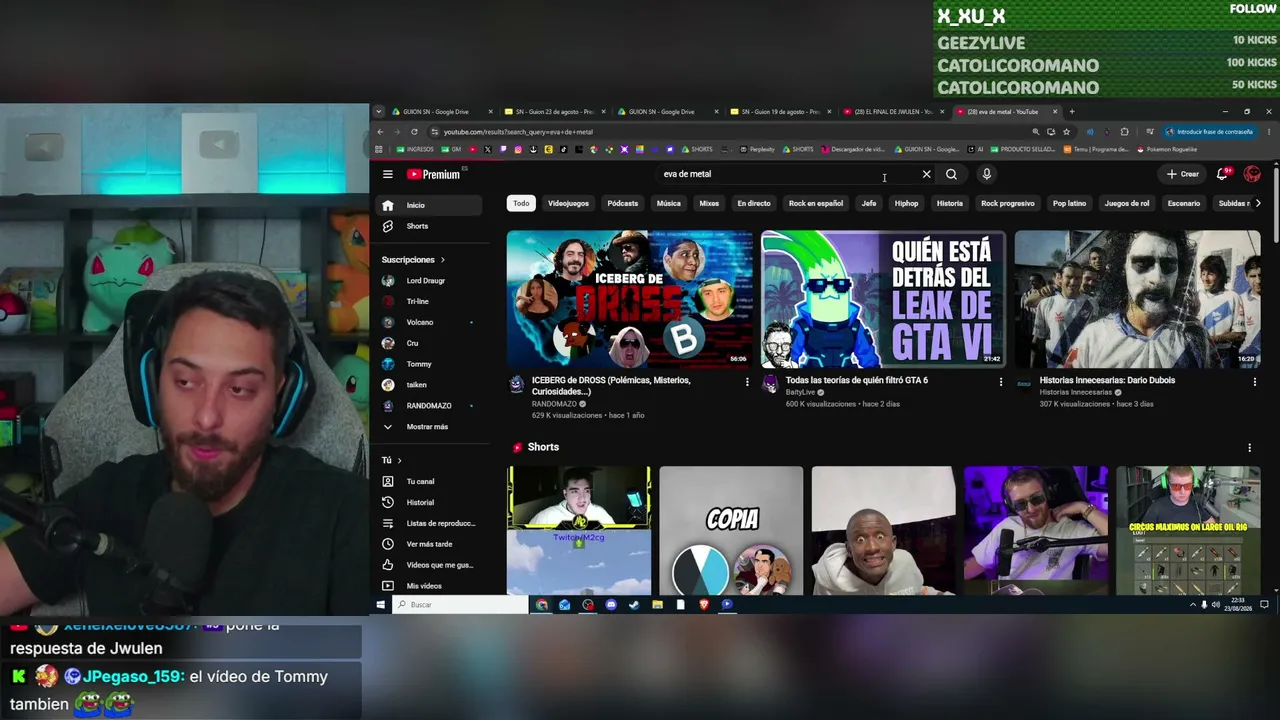This screenshot has height=720, width=1280.
Task: Select the Inicio sidebar item
Action: coord(428,205)
